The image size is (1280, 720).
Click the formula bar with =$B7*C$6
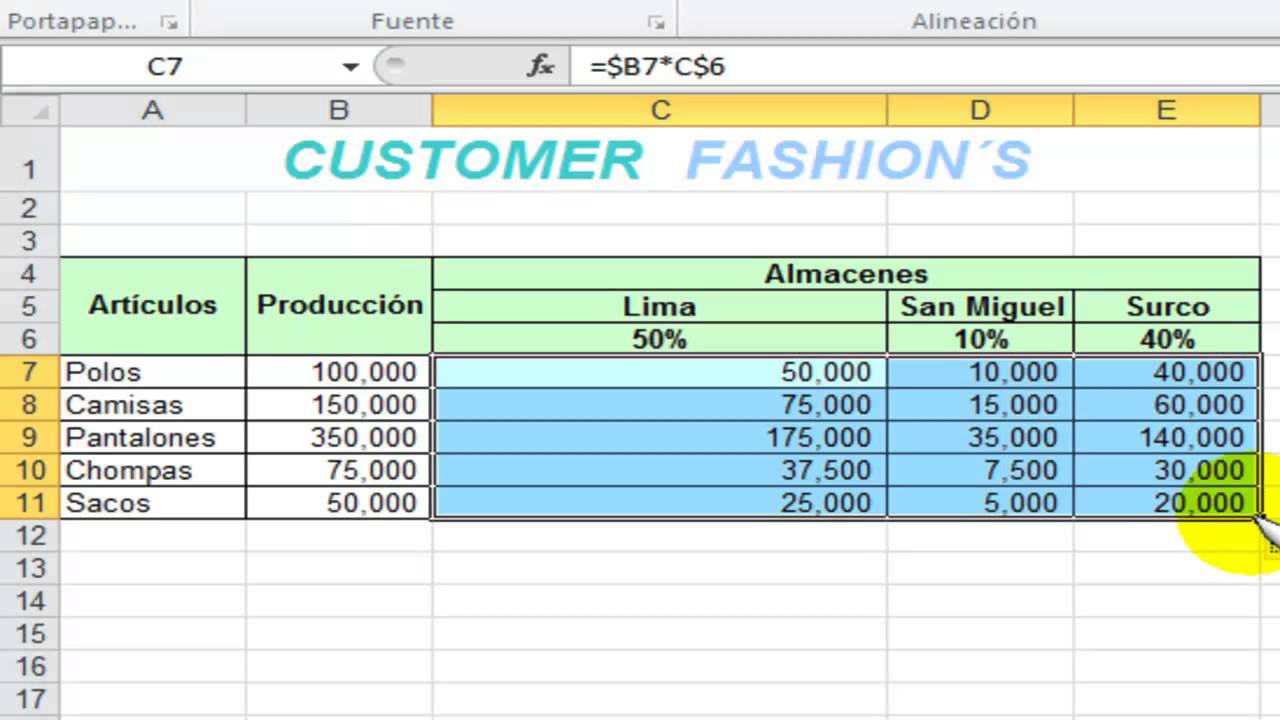pos(925,67)
